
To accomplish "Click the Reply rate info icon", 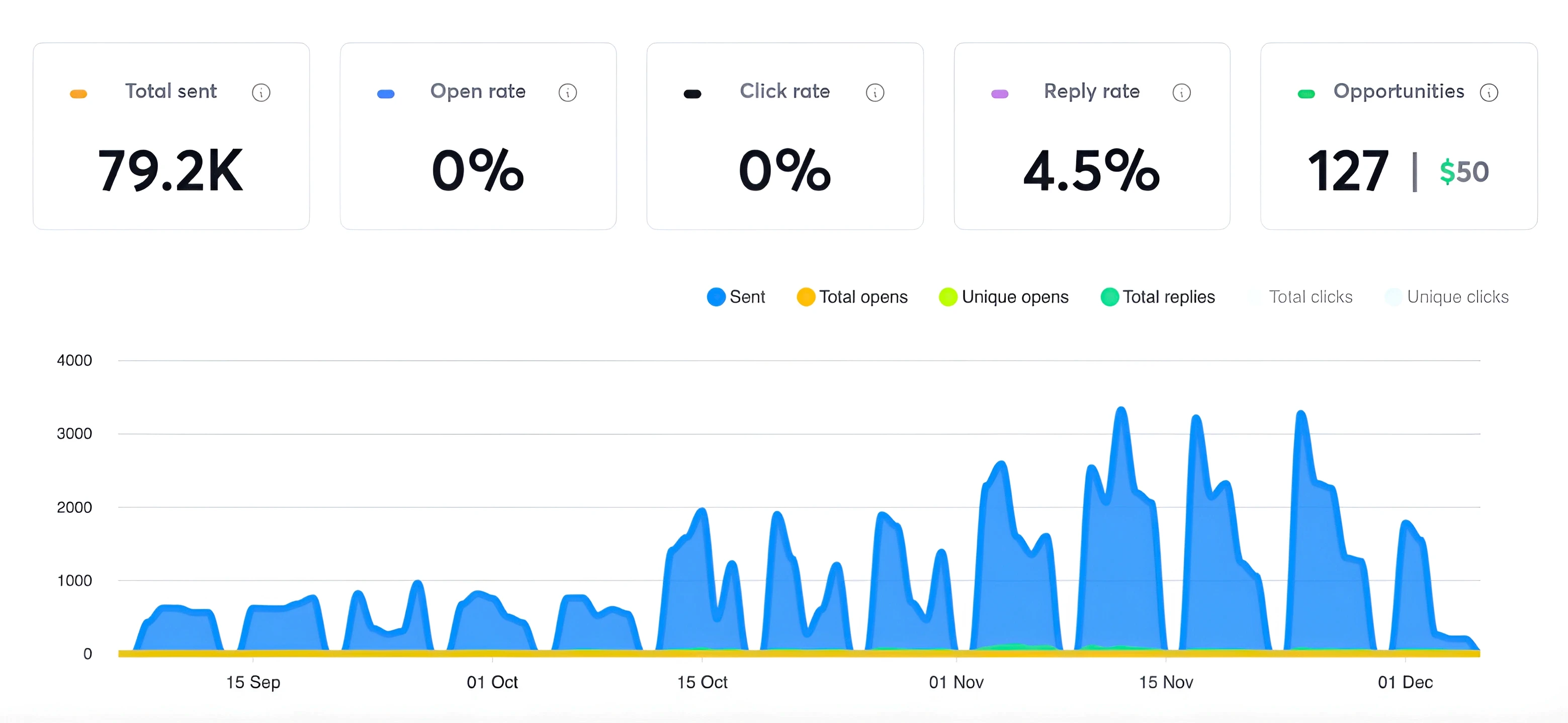I will tap(1181, 93).
